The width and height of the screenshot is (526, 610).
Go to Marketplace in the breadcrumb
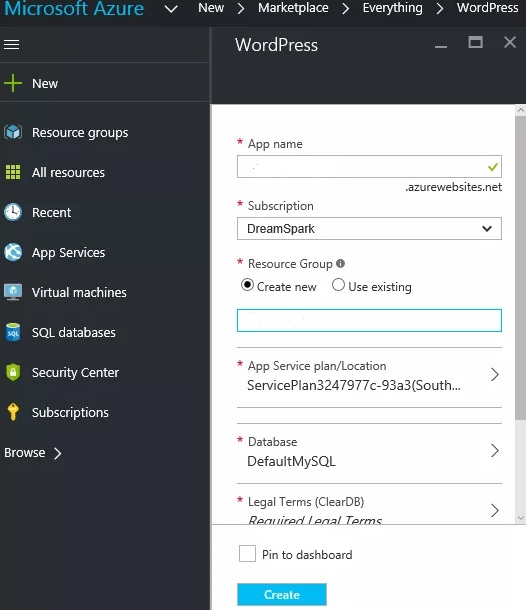(x=293, y=8)
